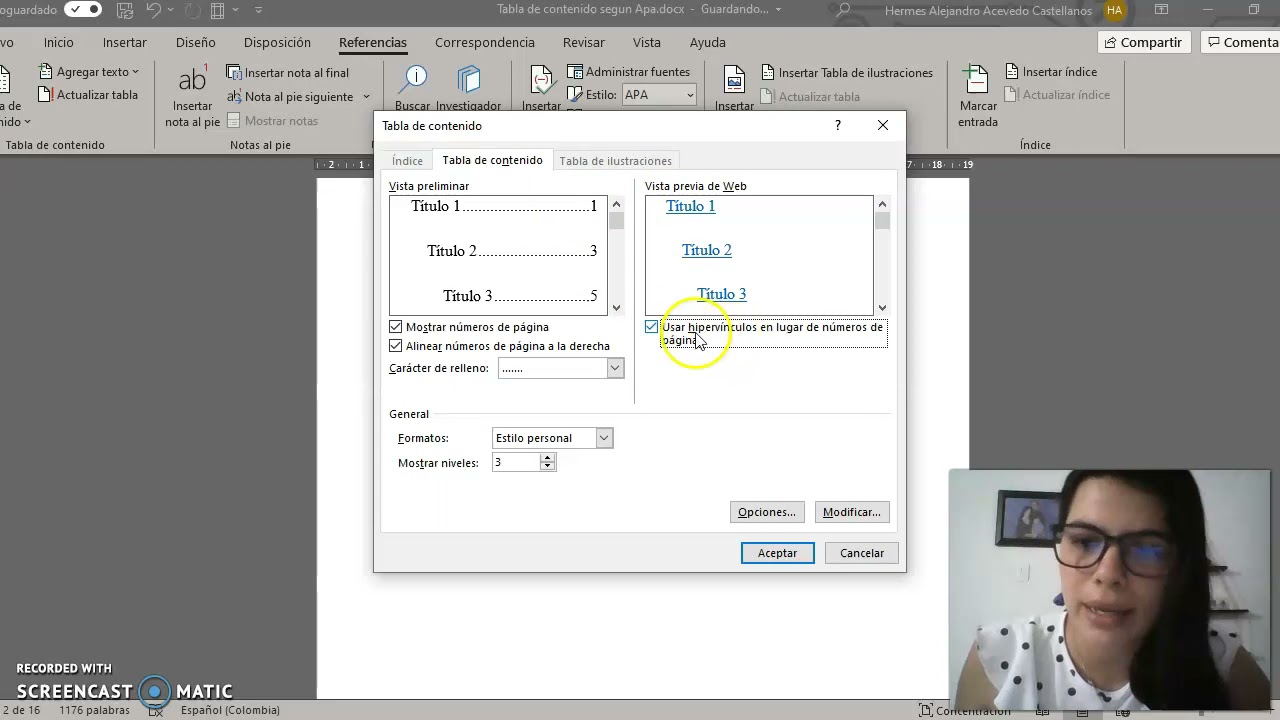Click the 1176 palabras word count
Screen dimensions: 1280x720
coord(95,710)
